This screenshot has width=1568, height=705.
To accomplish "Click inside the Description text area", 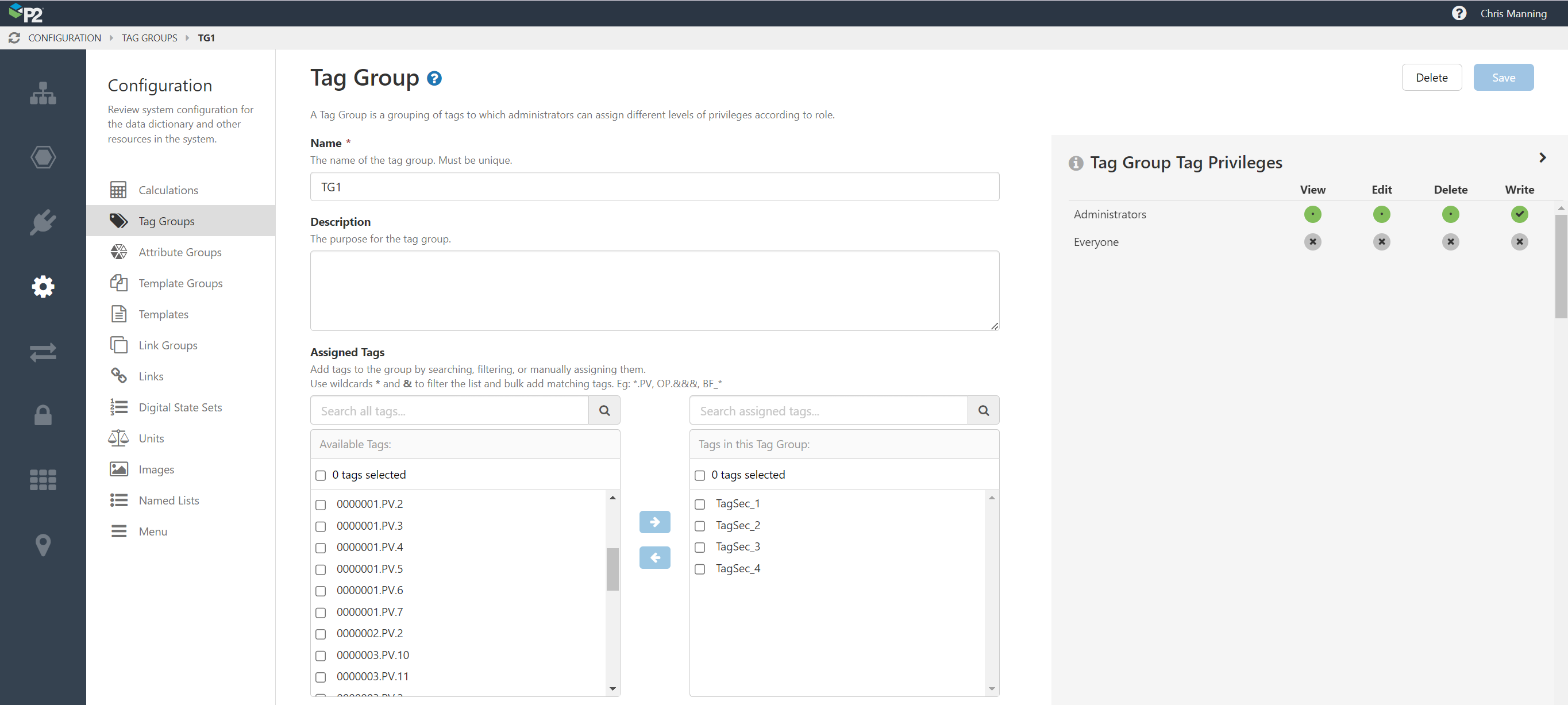I will pyautogui.click(x=654, y=290).
